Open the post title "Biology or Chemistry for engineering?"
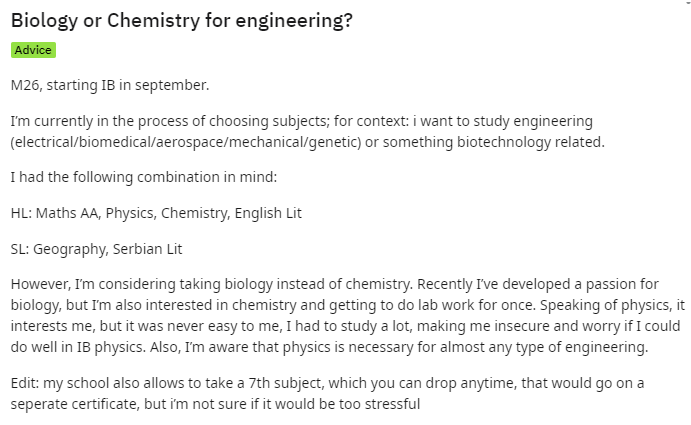This screenshot has height=425, width=691. (x=182, y=21)
